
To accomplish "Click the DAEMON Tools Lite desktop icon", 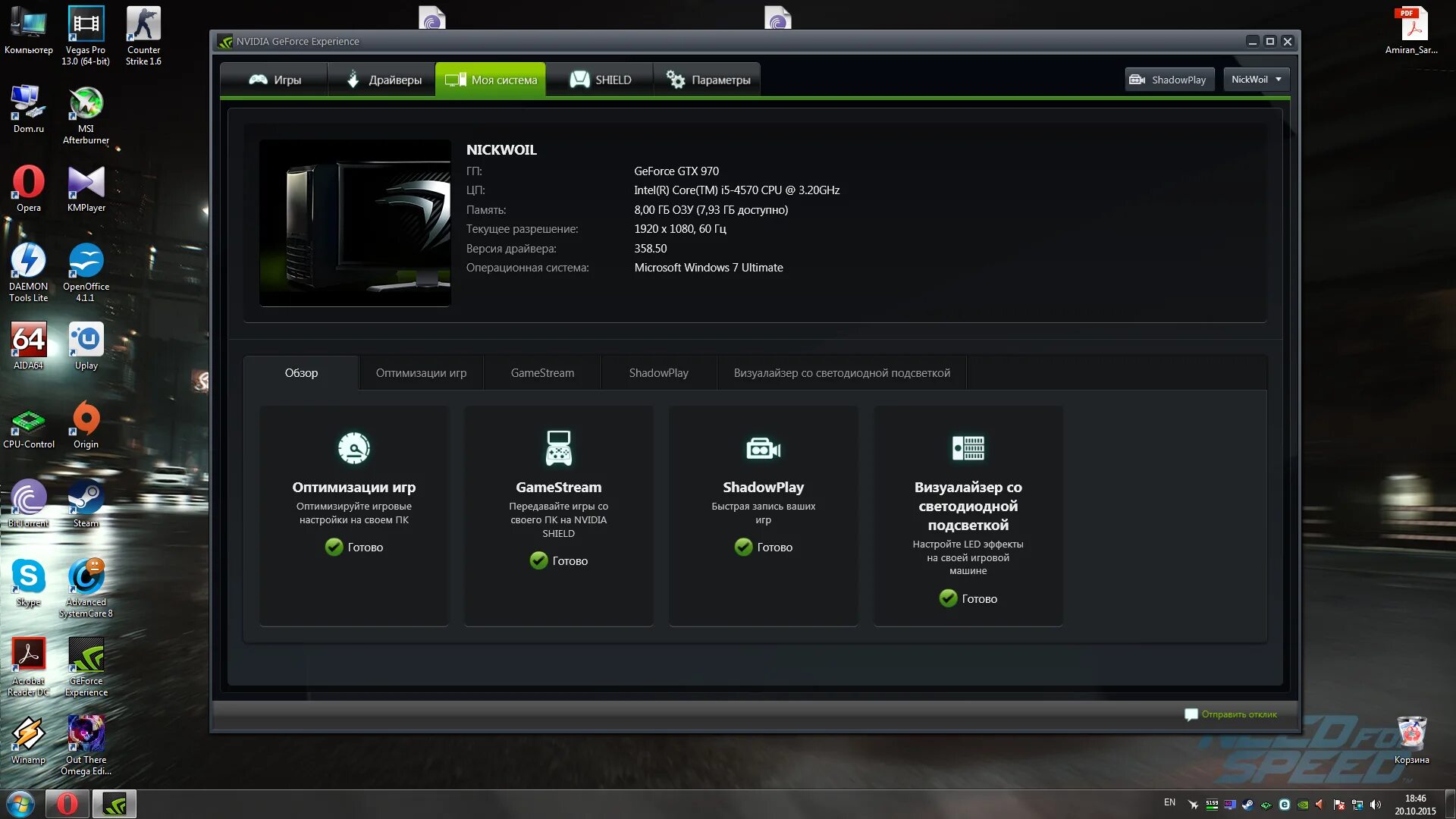I will point(29,272).
